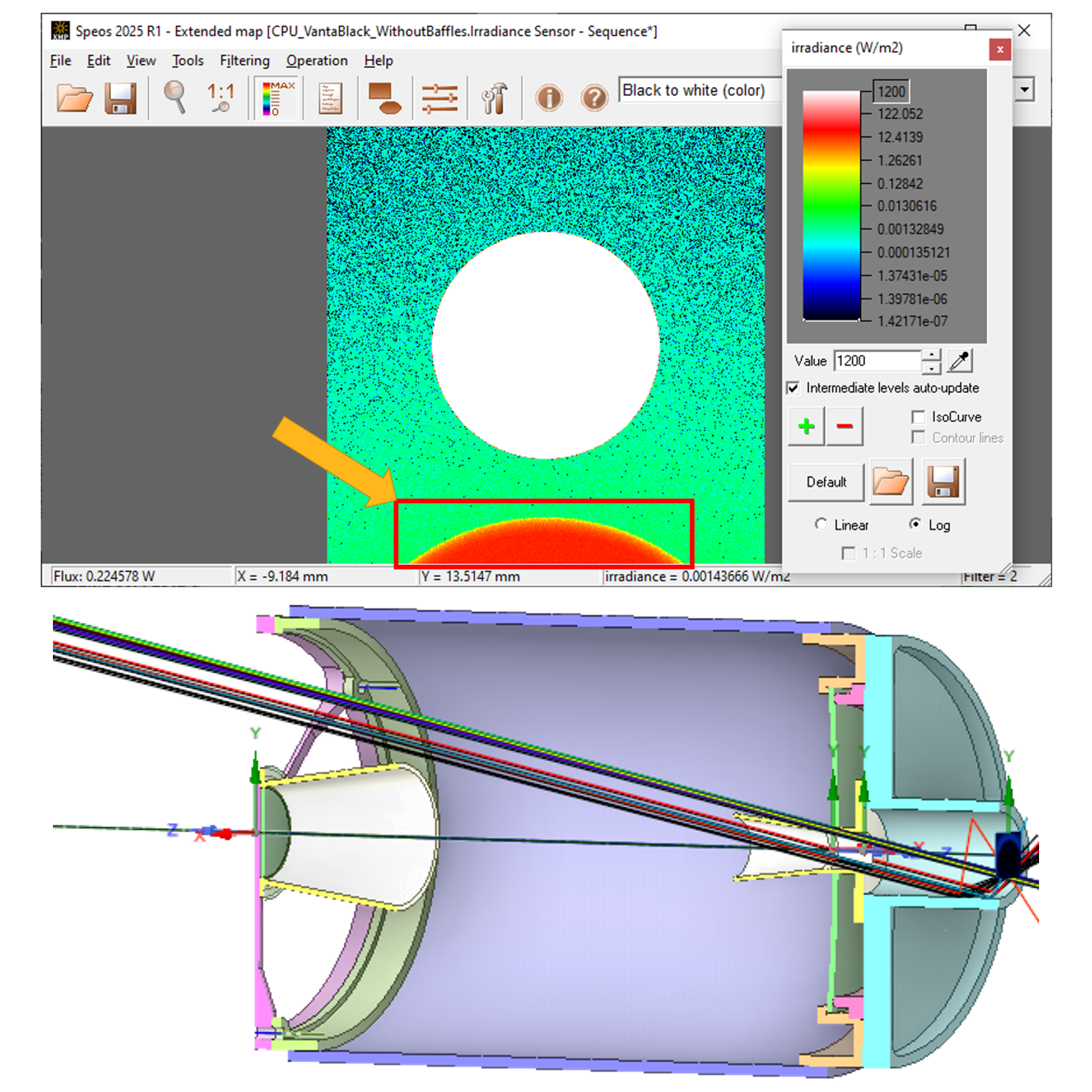Click the floppy disk save icon in toolbar
This screenshot has width=1092, height=1092.
(x=120, y=97)
